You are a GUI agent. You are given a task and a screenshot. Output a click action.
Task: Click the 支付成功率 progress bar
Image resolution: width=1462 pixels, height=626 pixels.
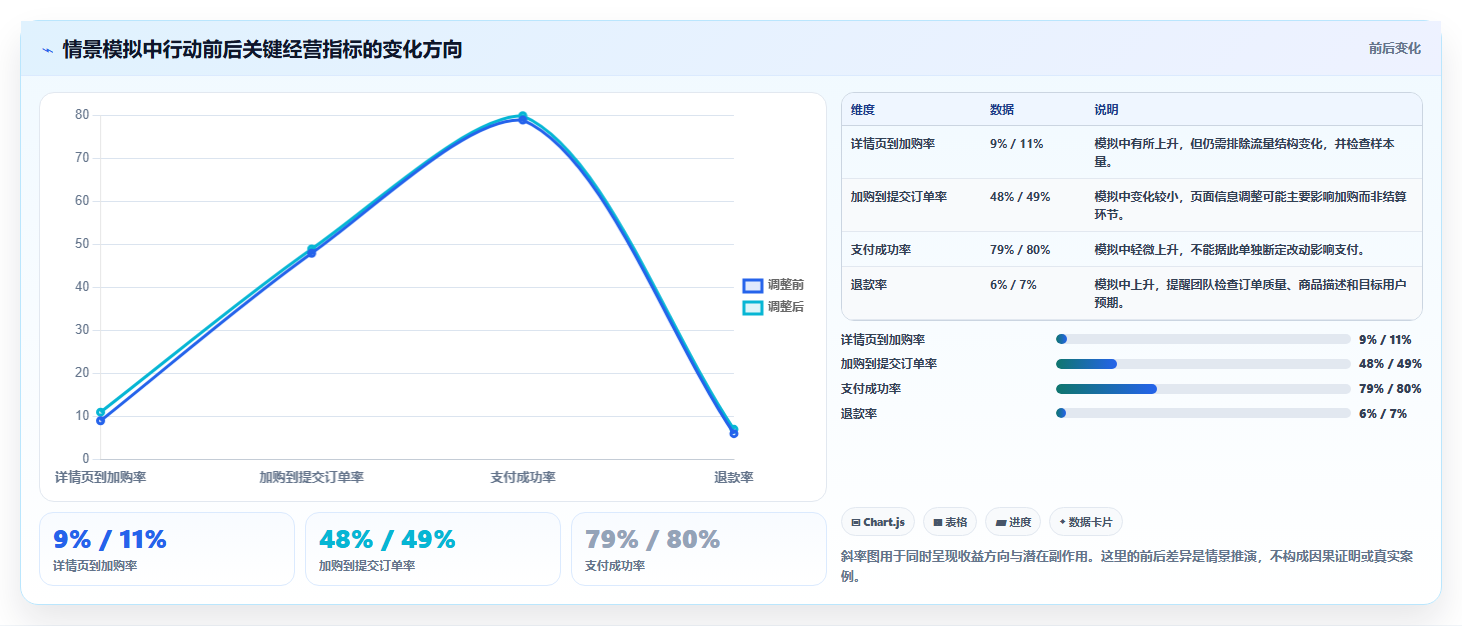click(x=1203, y=388)
